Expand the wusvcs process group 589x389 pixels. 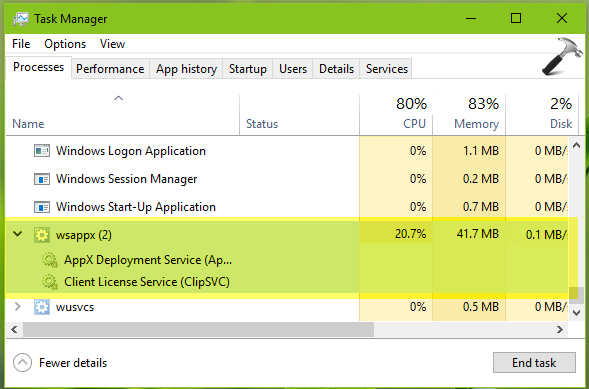[17, 307]
